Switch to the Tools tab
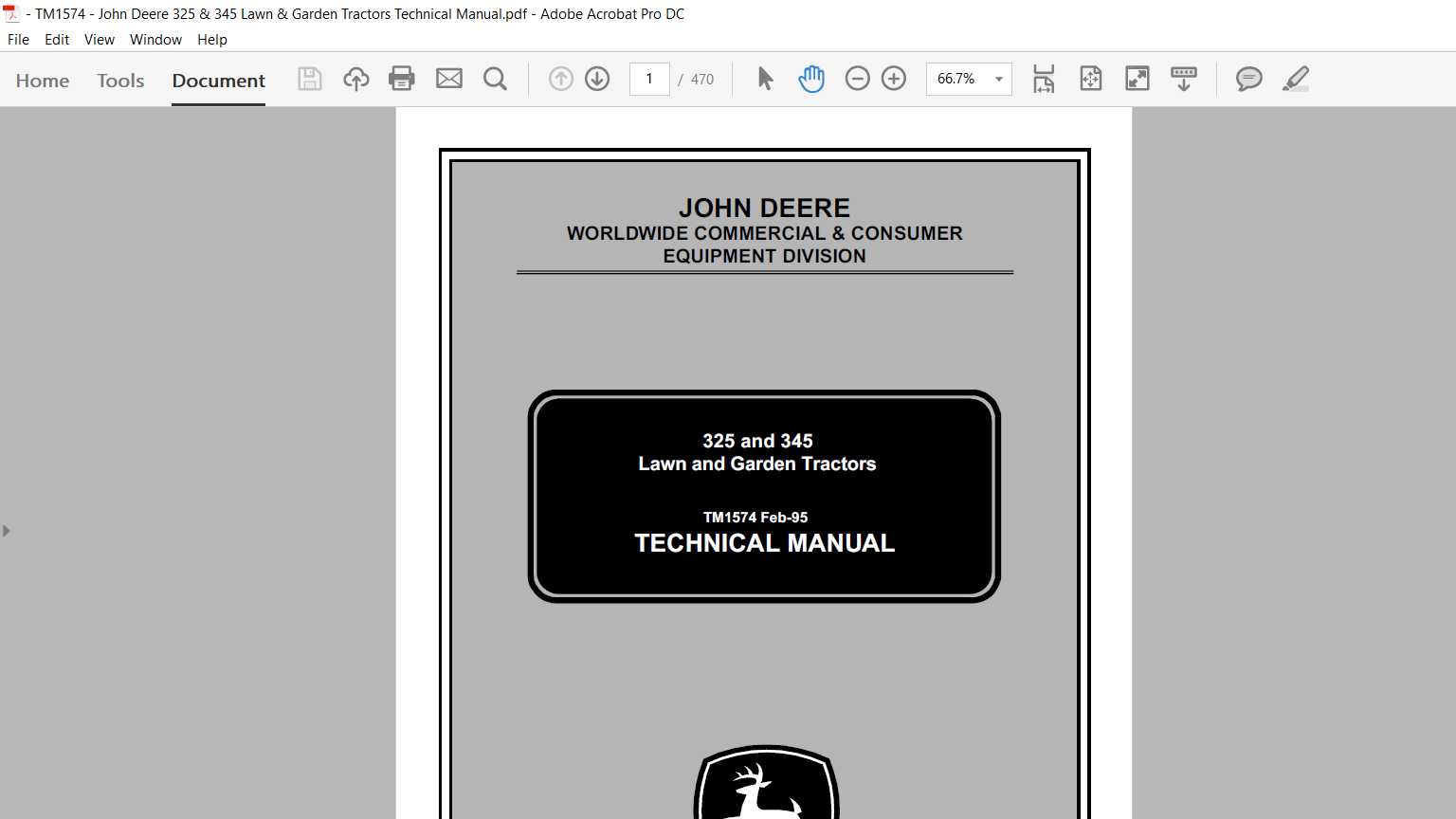1456x819 pixels. 120,81
